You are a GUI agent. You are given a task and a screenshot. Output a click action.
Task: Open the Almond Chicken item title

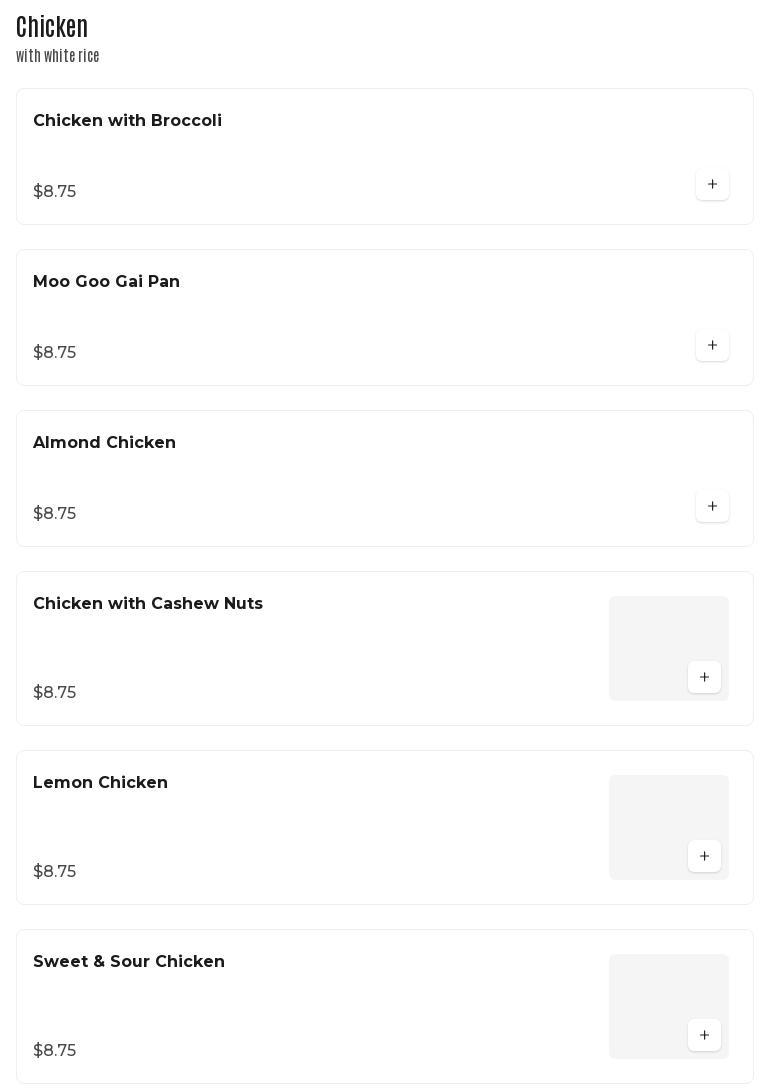click(x=104, y=443)
